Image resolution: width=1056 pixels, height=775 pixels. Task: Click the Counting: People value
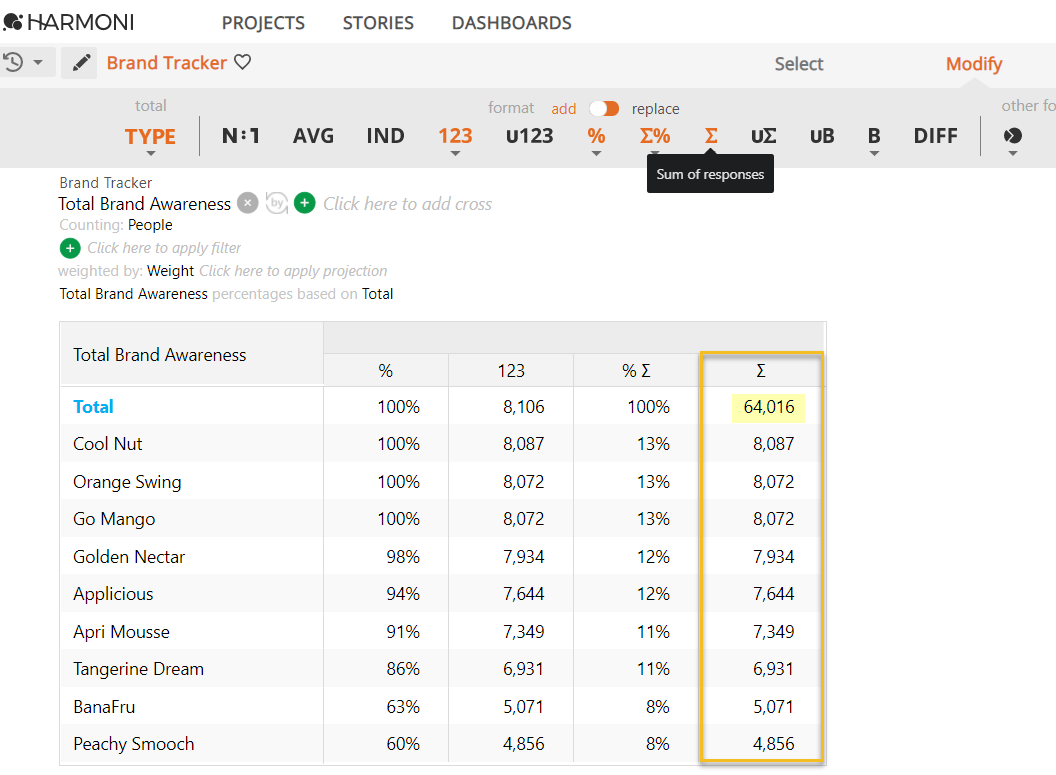coord(150,225)
